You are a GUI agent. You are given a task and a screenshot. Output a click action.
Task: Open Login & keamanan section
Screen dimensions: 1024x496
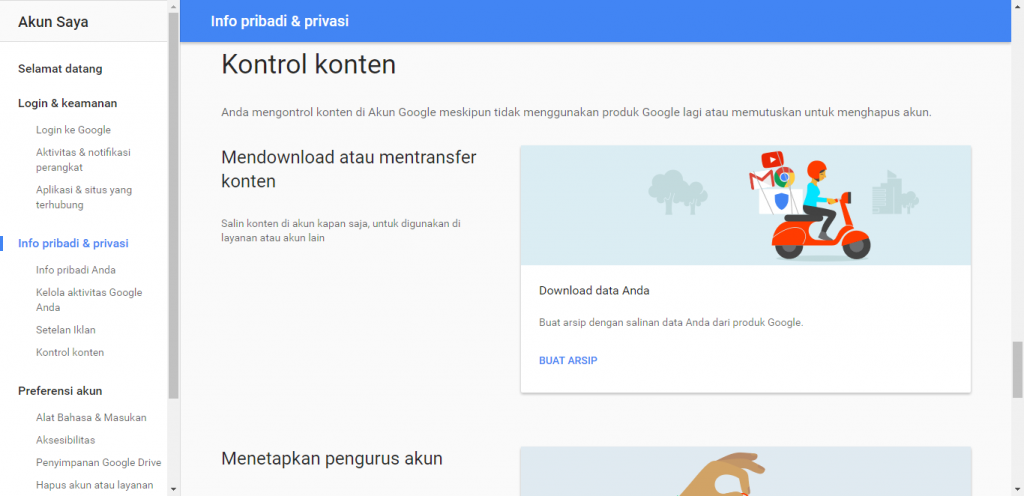pos(67,103)
